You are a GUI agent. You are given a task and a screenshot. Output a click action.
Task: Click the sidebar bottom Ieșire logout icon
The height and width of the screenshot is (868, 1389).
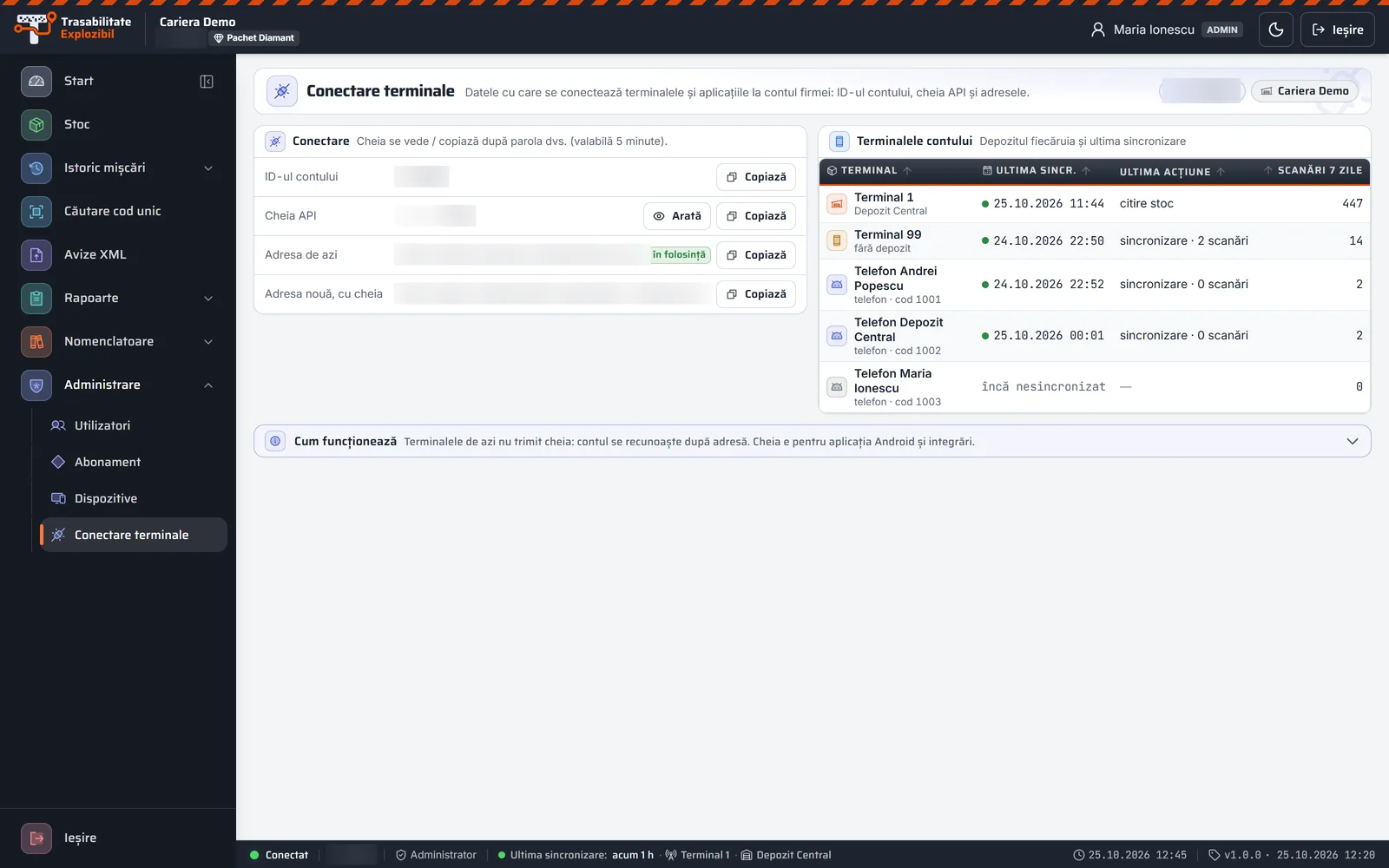(x=36, y=838)
